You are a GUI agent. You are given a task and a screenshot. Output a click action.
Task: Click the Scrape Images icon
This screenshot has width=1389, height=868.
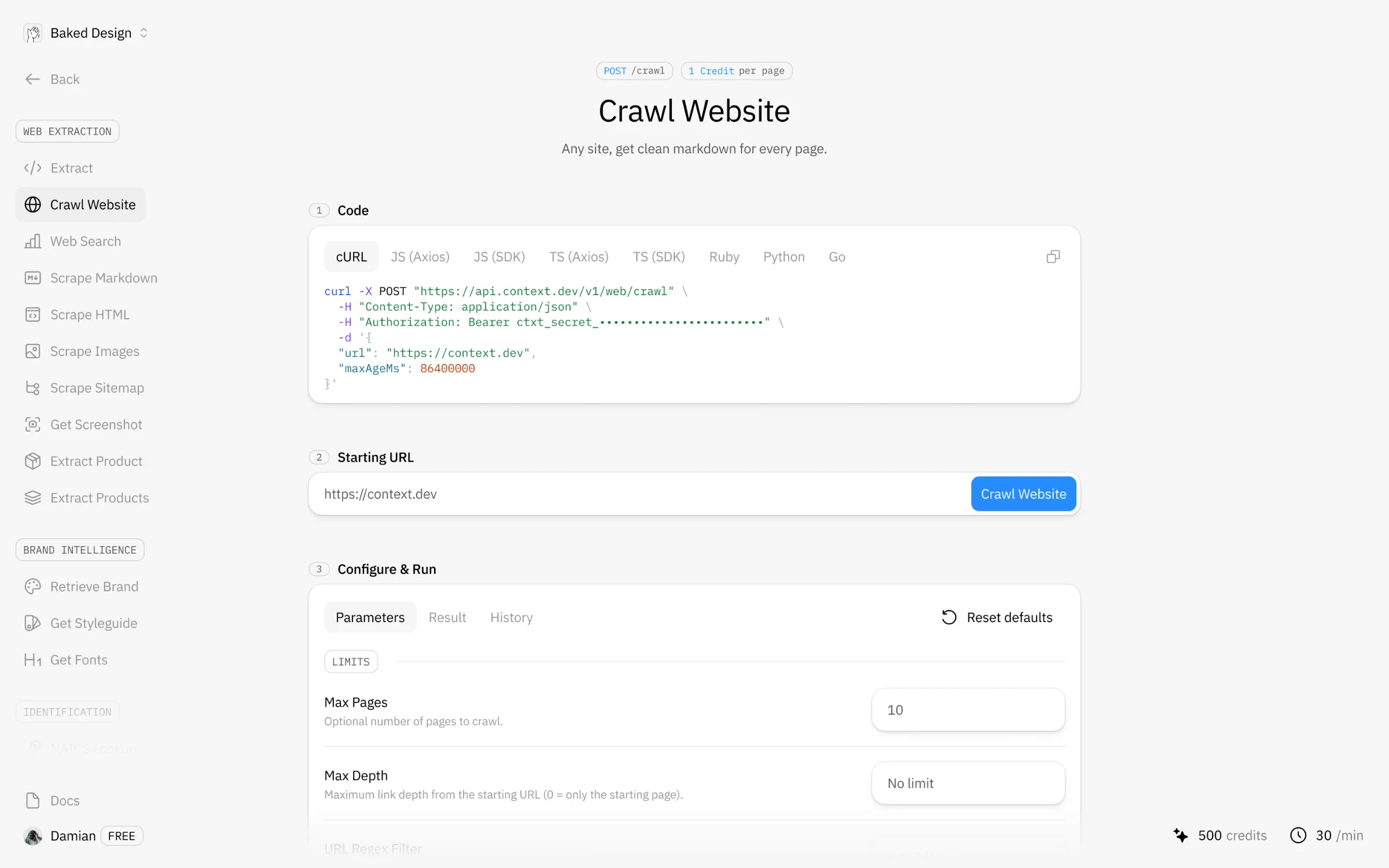(x=32, y=351)
